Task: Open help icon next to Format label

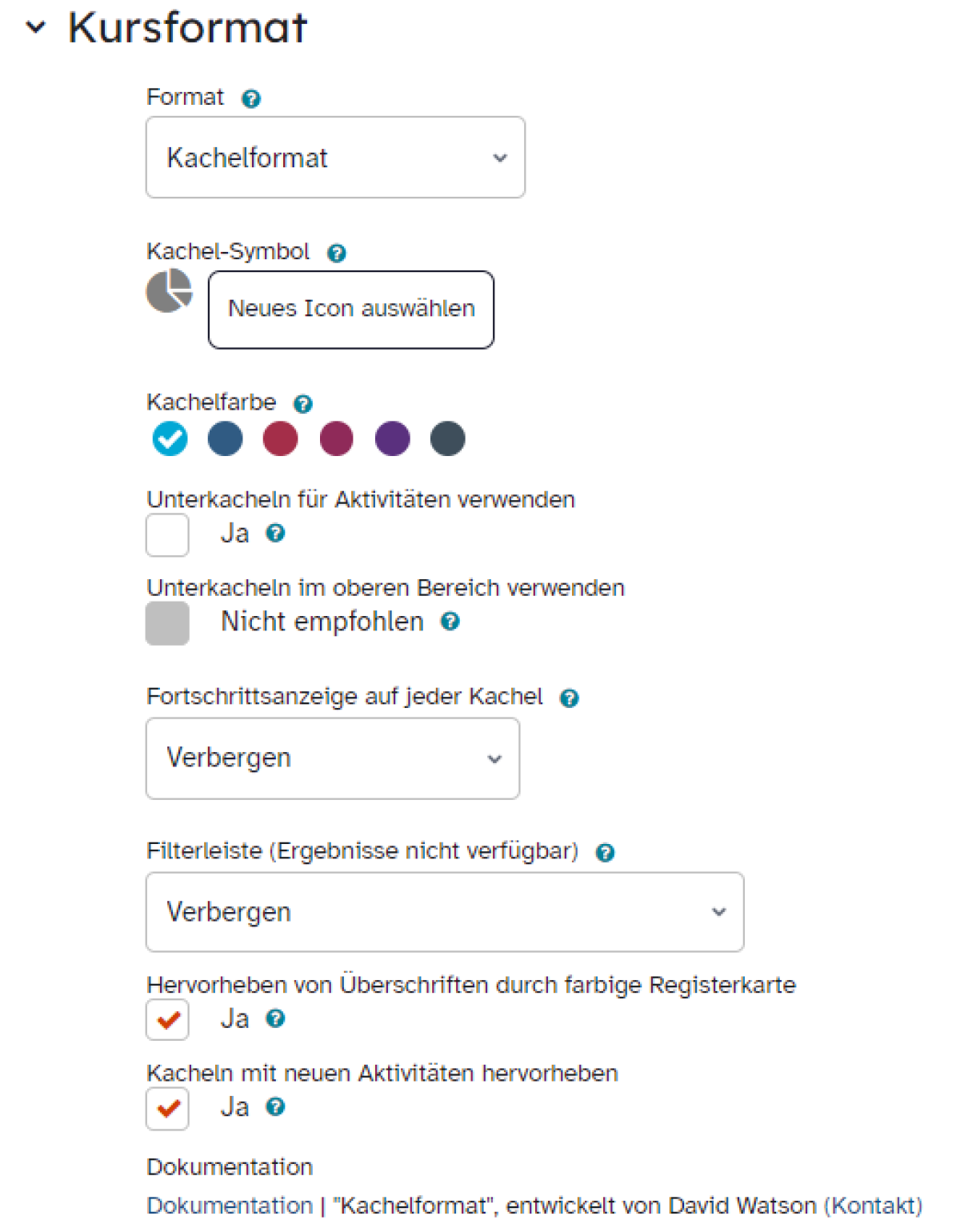Action: [x=251, y=98]
